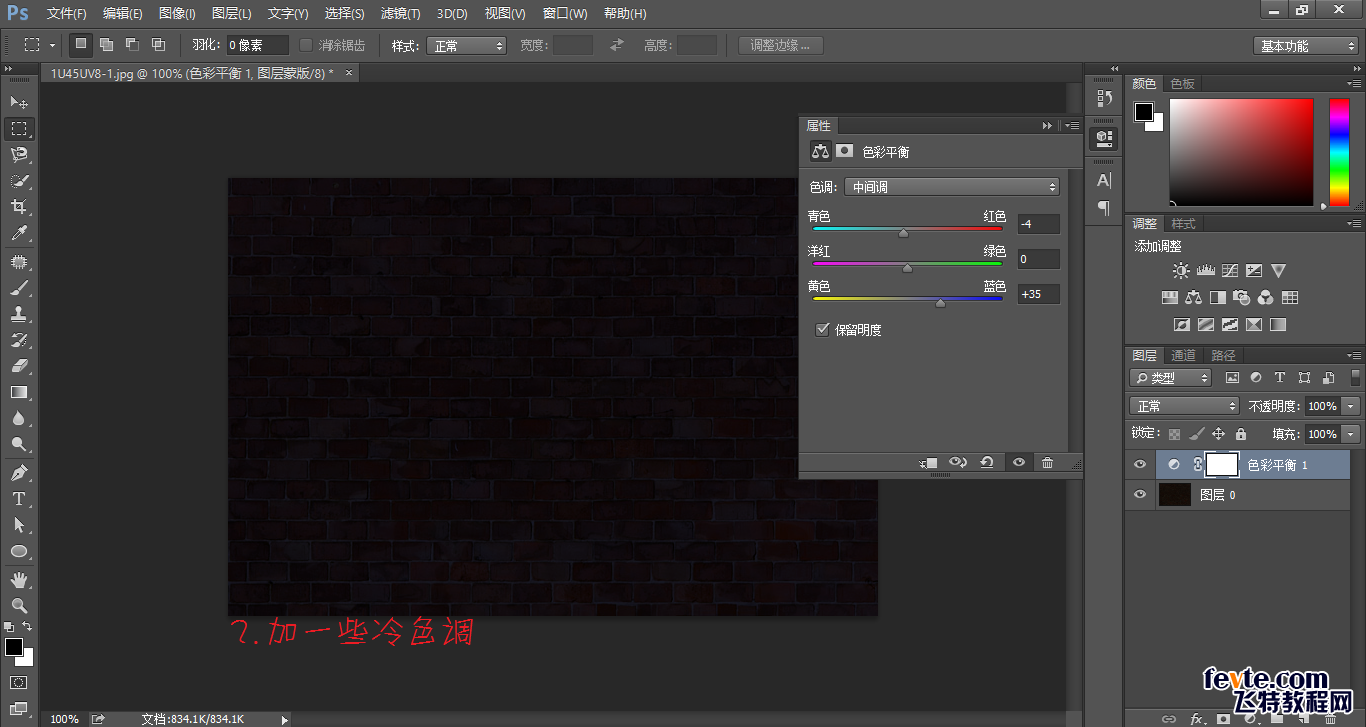Image resolution: width=1366 pixels, height=727 pixels.
Task: Toggle Preserve Luminosity checkbox
Action: [823, 329]
